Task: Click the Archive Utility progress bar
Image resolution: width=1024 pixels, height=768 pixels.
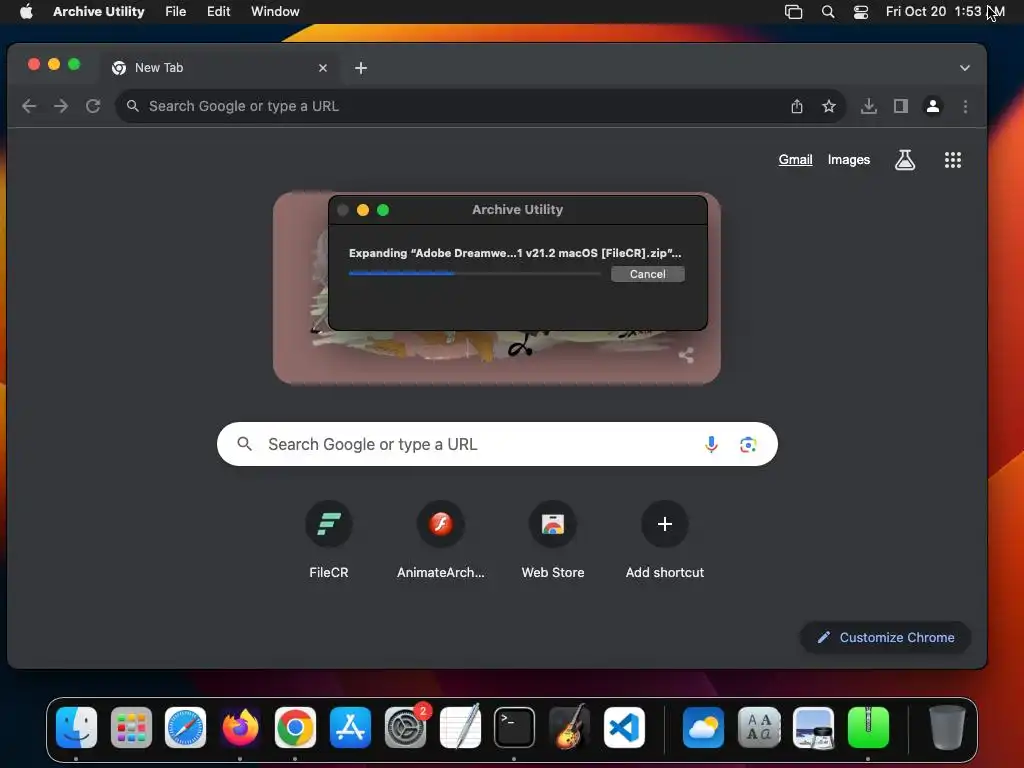Action: click(475, 274)
